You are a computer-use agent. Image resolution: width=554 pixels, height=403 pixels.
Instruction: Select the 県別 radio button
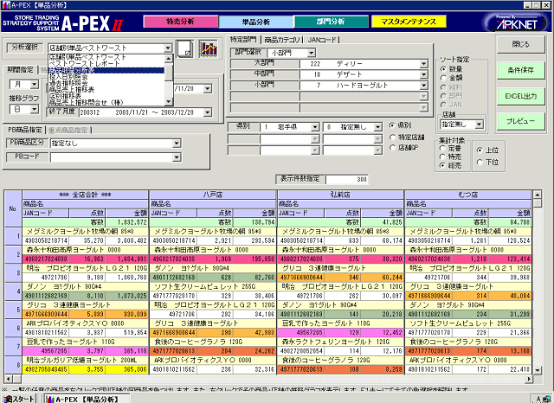point(392,125)
